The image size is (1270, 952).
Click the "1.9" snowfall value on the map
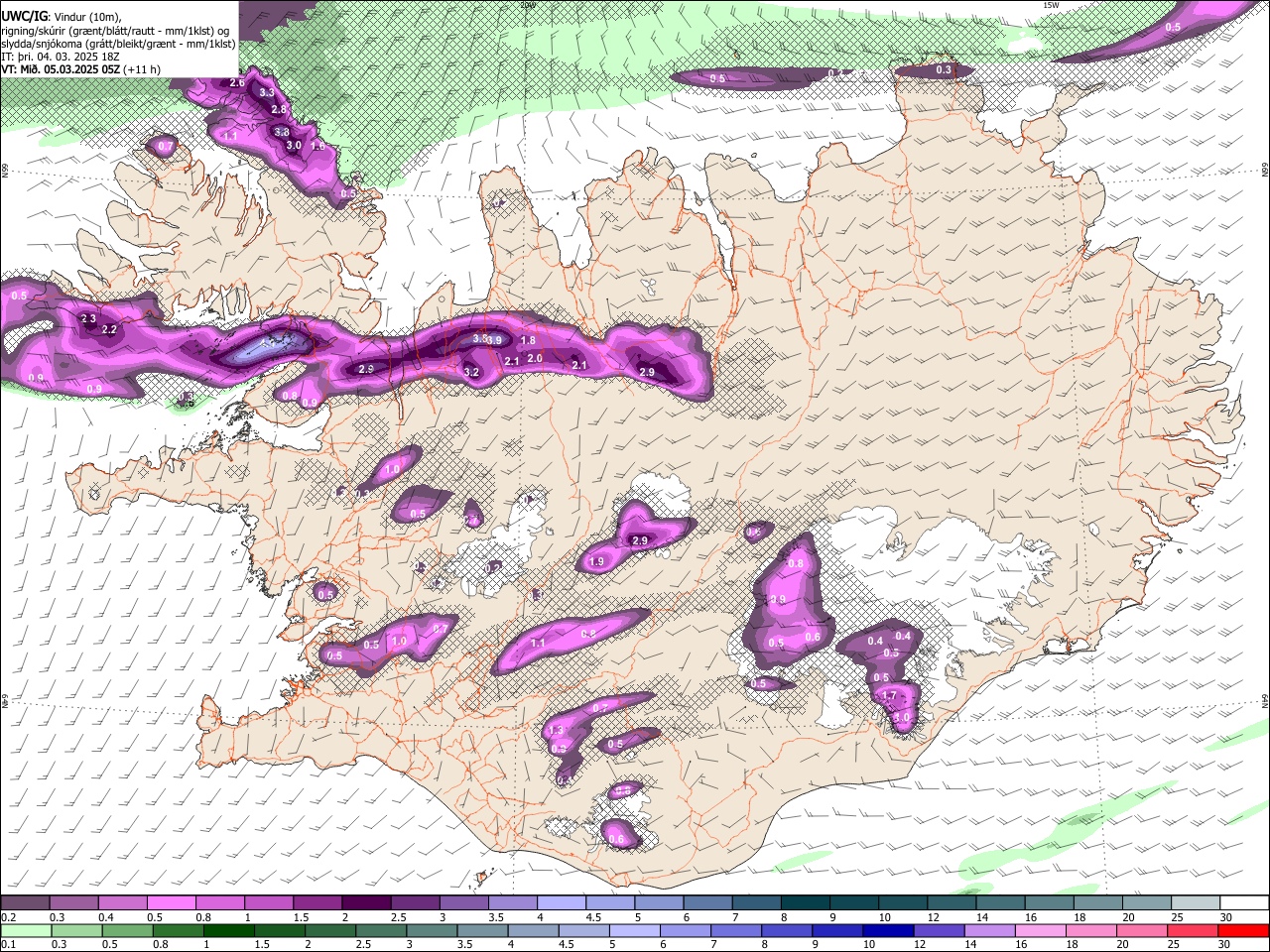pyautogui.click(x=597, y=562)
